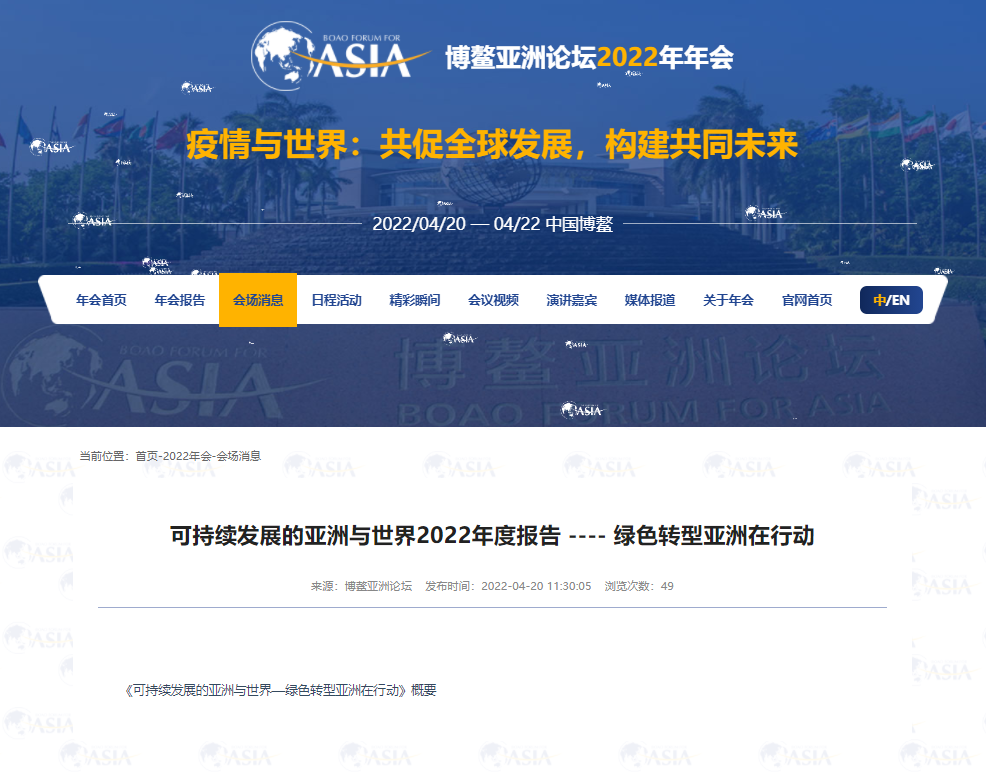
Task: Open 媒体报道 navigation item
Action: 650,300
